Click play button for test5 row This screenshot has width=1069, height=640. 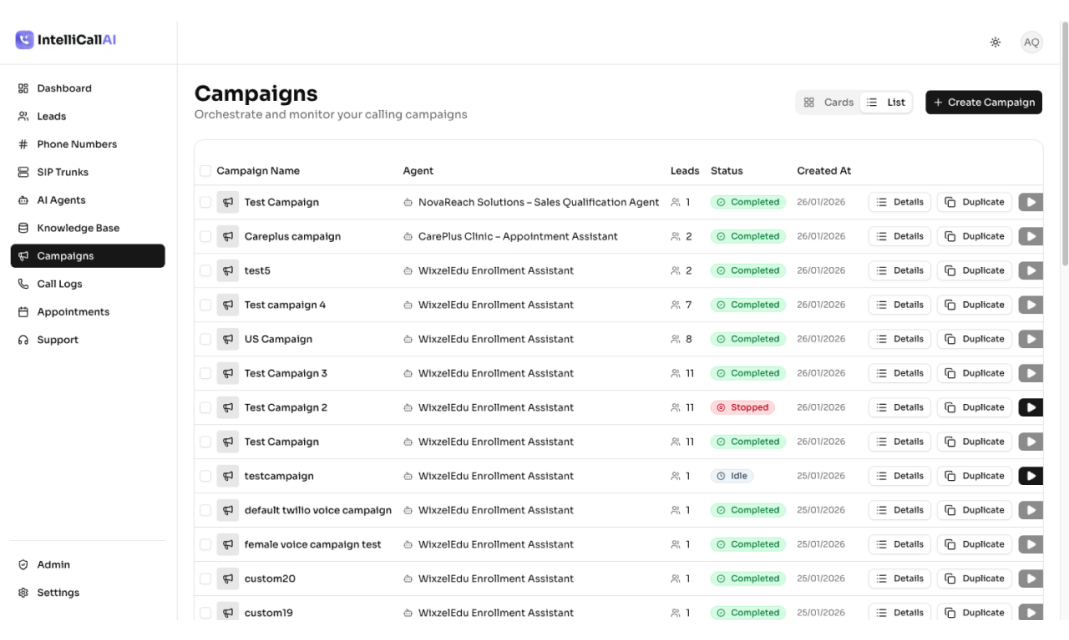(1031, 271)
